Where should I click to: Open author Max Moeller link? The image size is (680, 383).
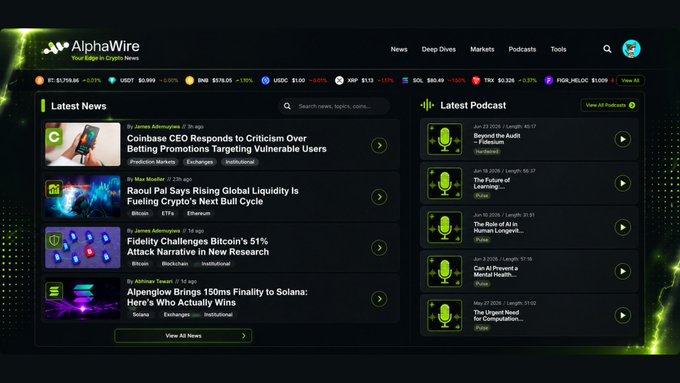tap(149, 179)
